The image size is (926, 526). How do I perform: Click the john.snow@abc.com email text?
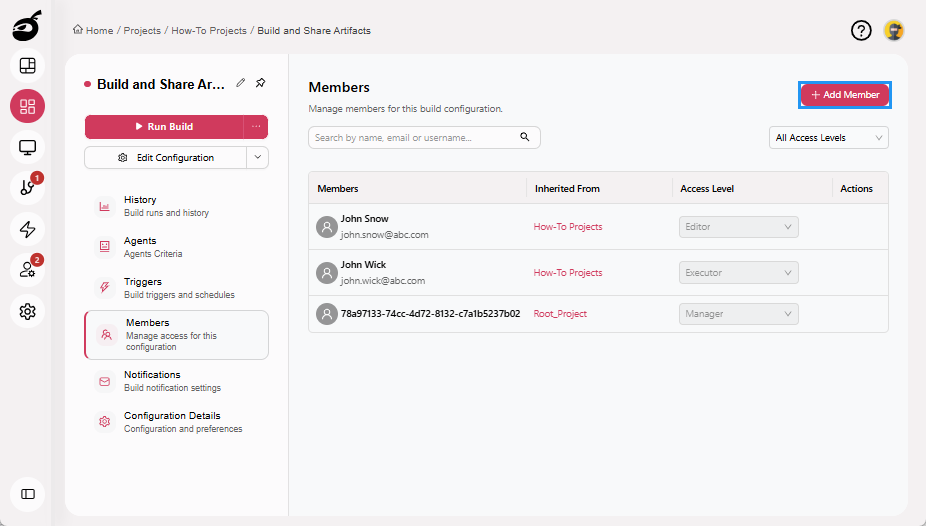tap(384, 235)
